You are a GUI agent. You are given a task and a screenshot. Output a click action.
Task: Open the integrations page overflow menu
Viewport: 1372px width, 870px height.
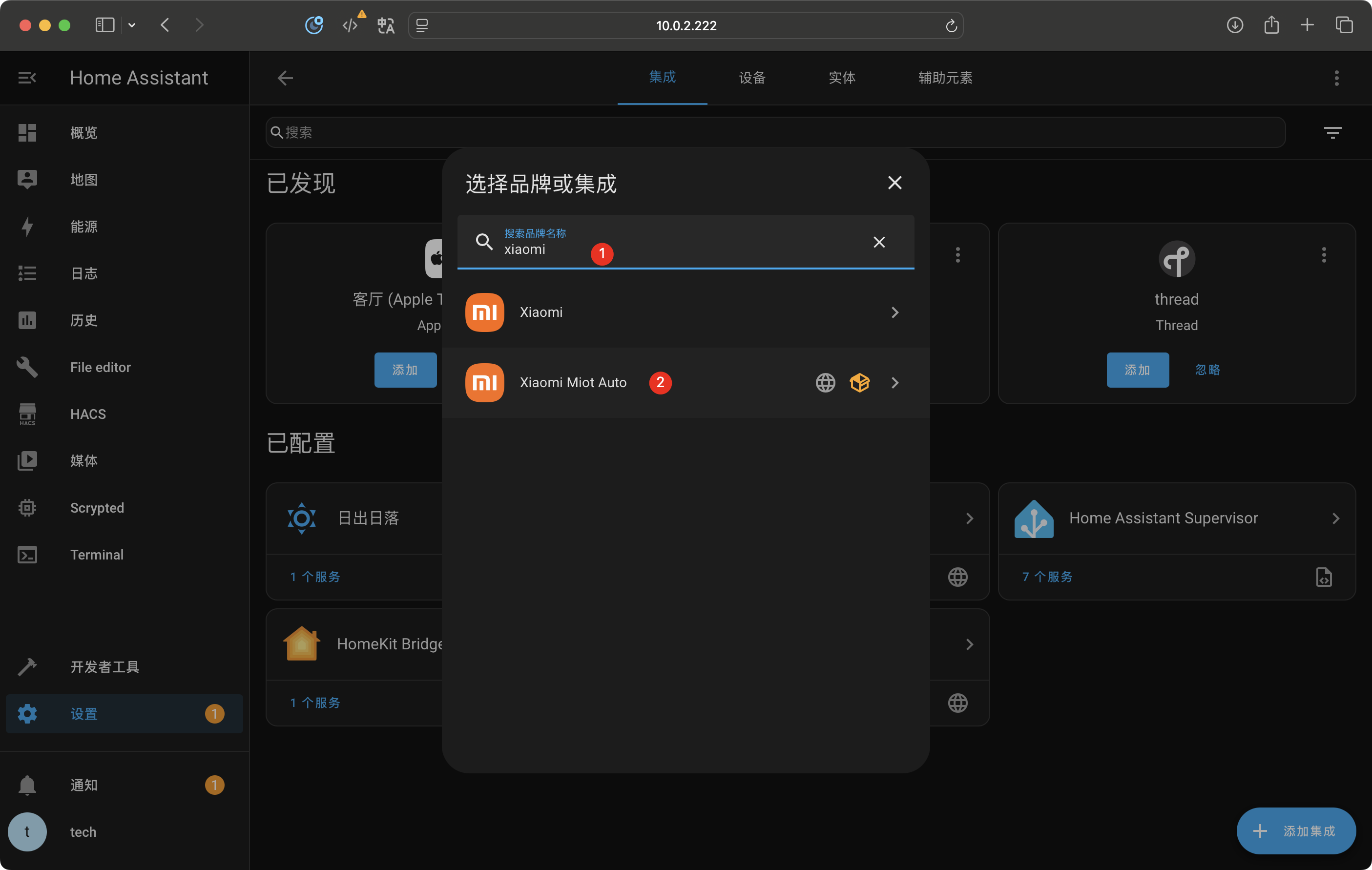point(1336,78)
